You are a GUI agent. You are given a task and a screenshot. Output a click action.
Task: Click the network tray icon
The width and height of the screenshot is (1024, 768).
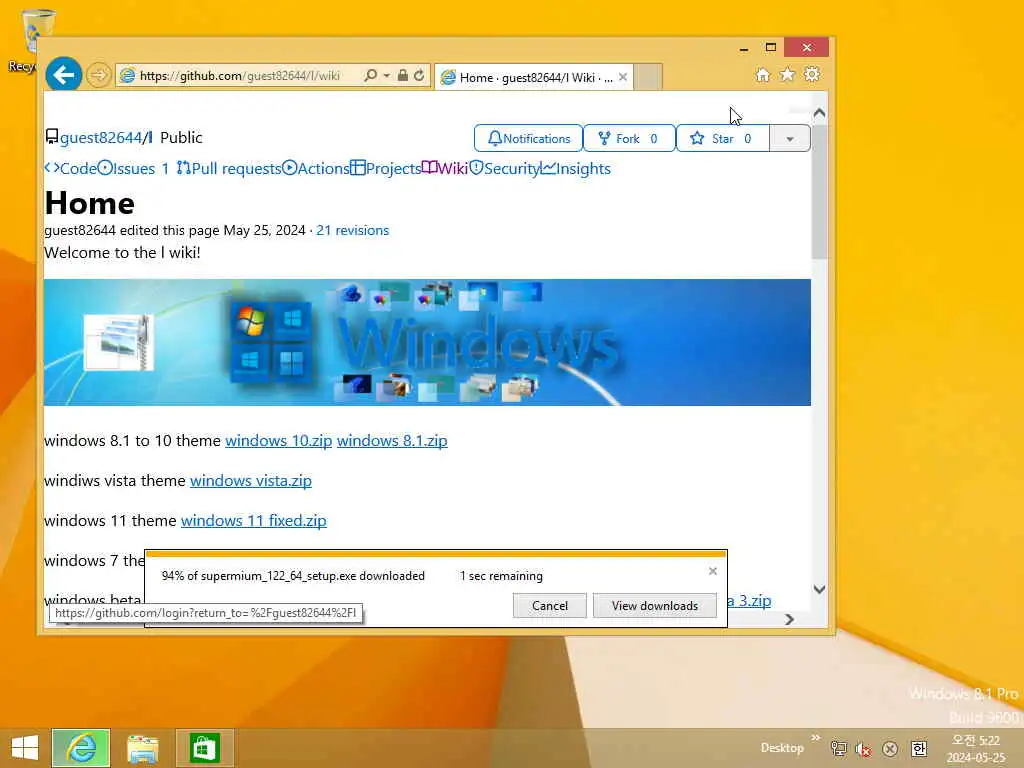(x=839, y=748)
